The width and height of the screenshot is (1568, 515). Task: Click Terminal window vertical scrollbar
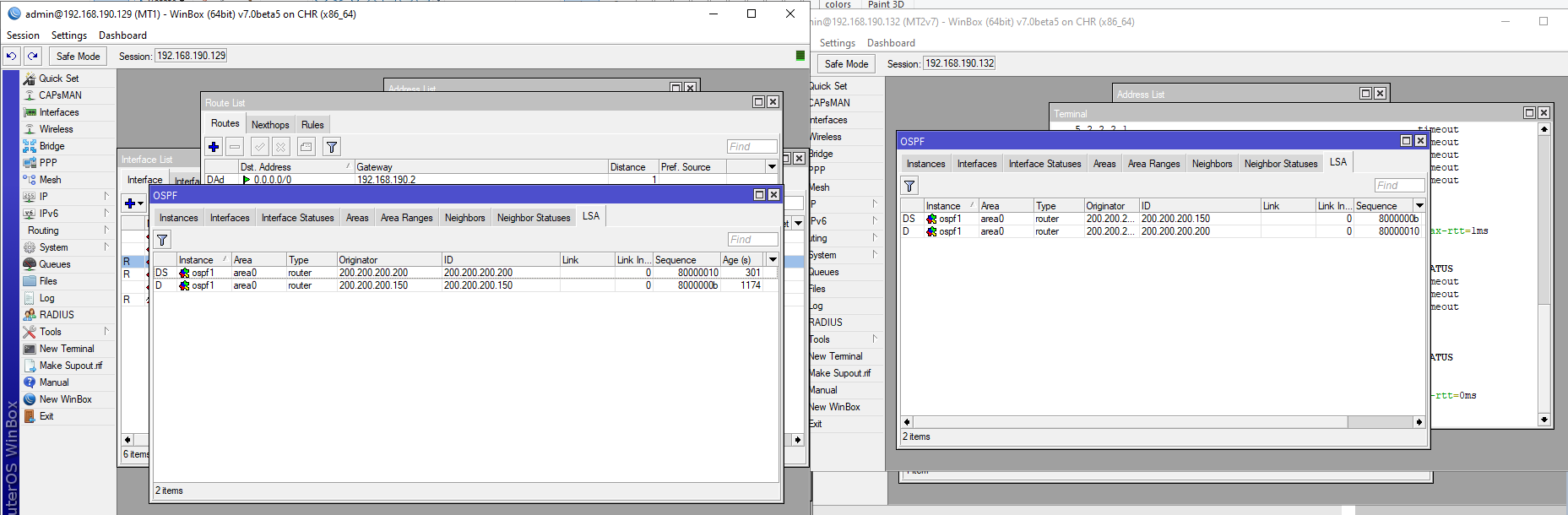(x=1544, y=274)
